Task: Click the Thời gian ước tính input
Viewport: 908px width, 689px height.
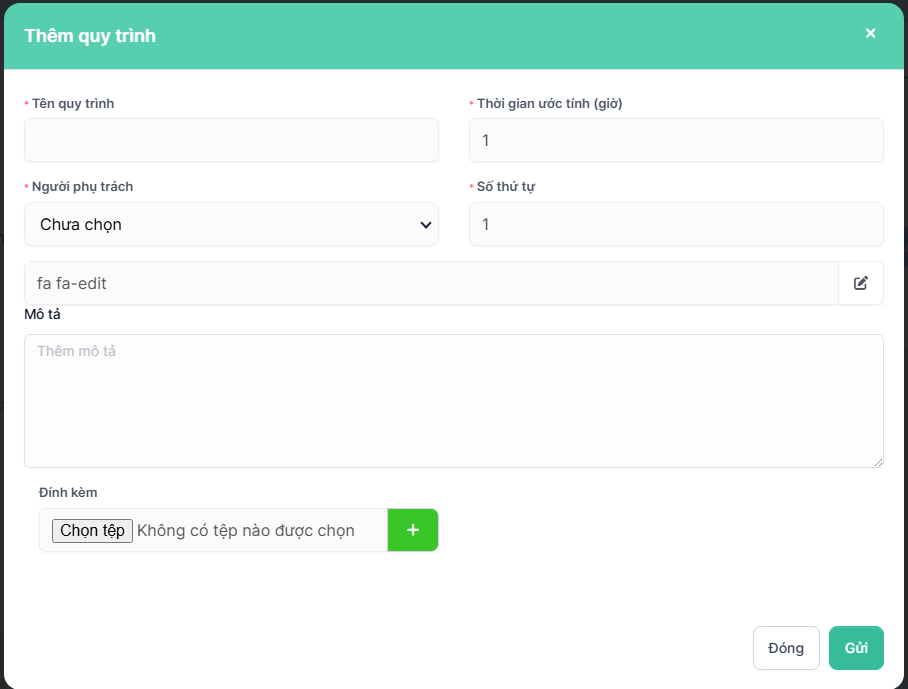Action: click(x=676, y=140)
